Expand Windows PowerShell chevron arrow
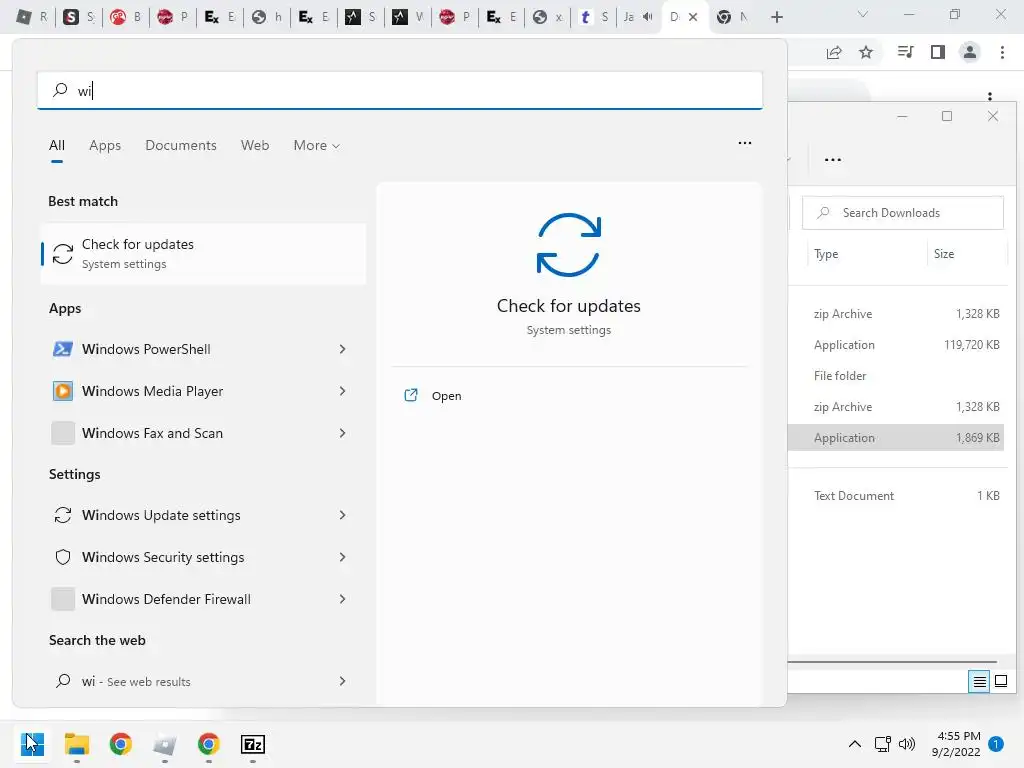 [x=342, y=349]
